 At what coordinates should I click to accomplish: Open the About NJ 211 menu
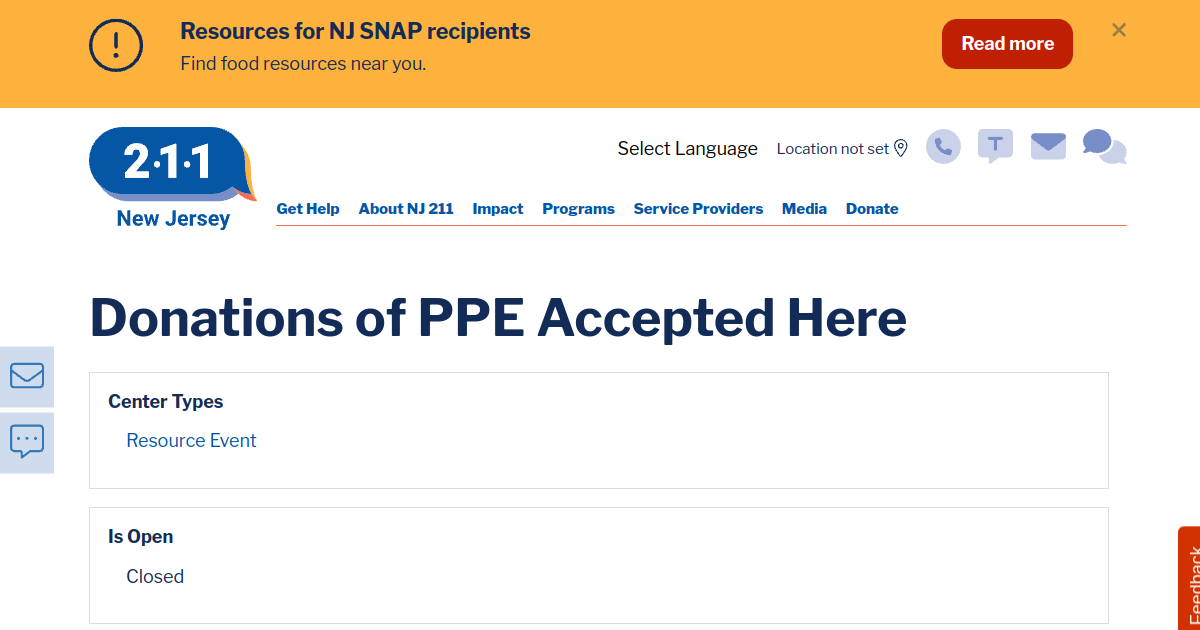click(406, 209)
